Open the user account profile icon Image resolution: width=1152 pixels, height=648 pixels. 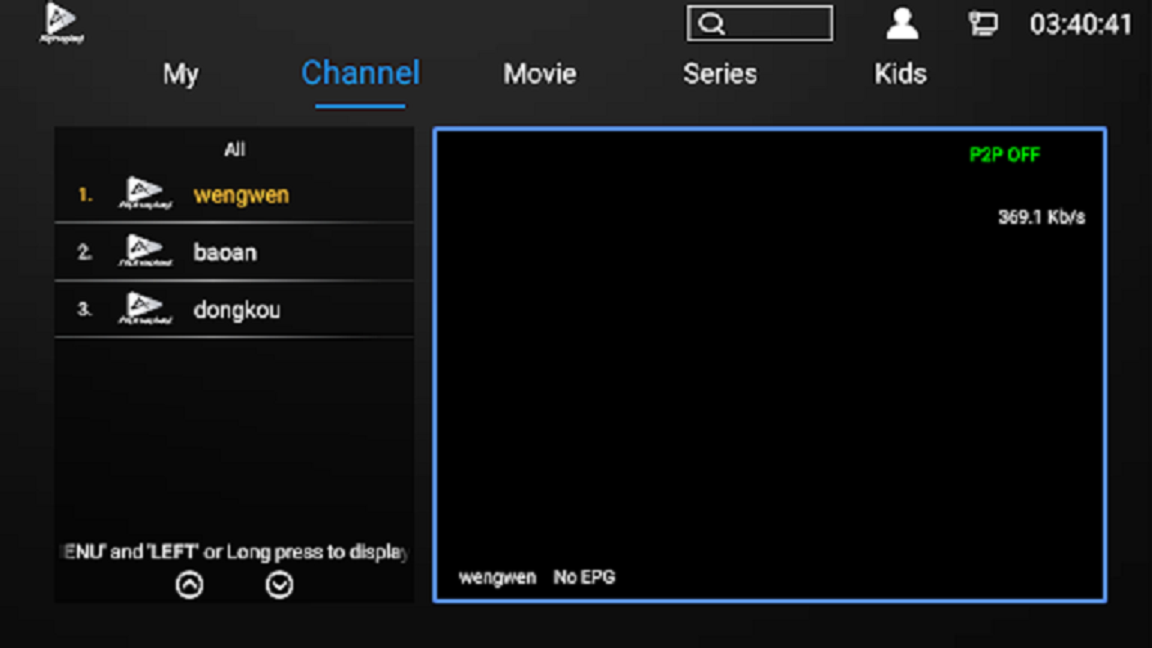pos(901,22)
